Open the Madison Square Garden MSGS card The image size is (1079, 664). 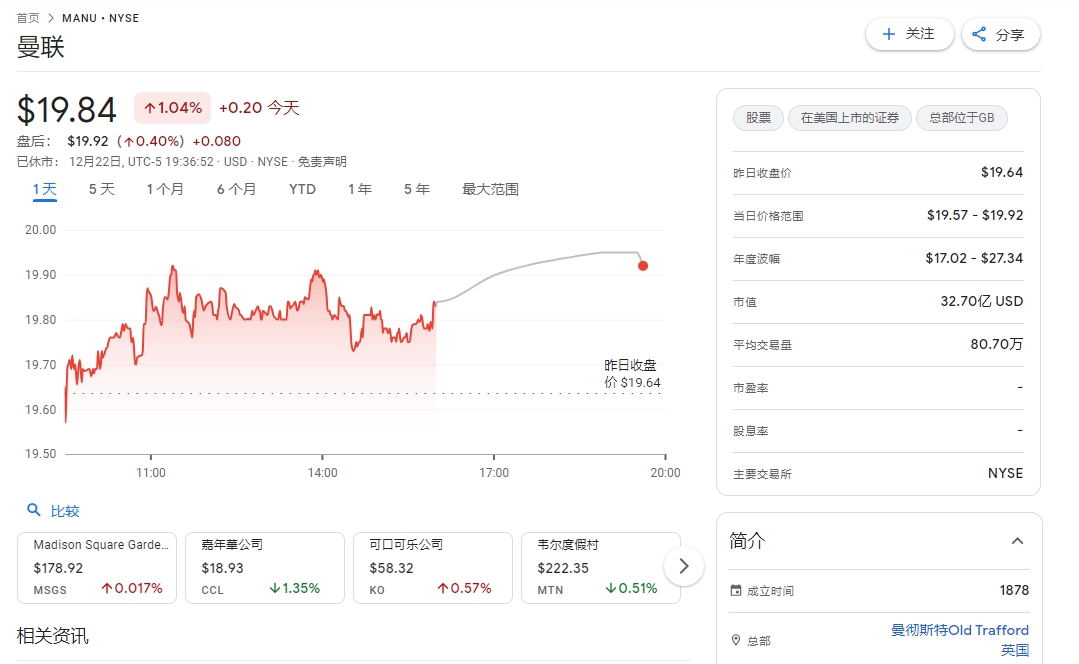[x=97, y=567]
